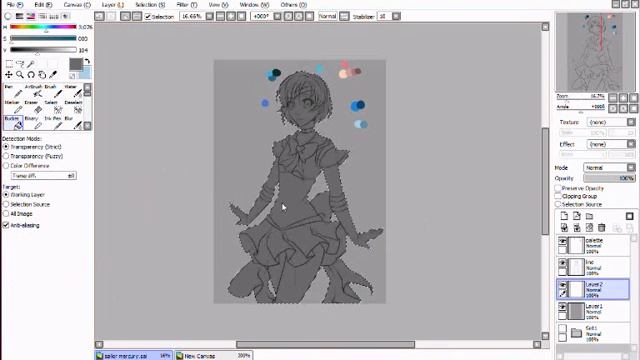Activate the move layer tool

pos(9,75)
